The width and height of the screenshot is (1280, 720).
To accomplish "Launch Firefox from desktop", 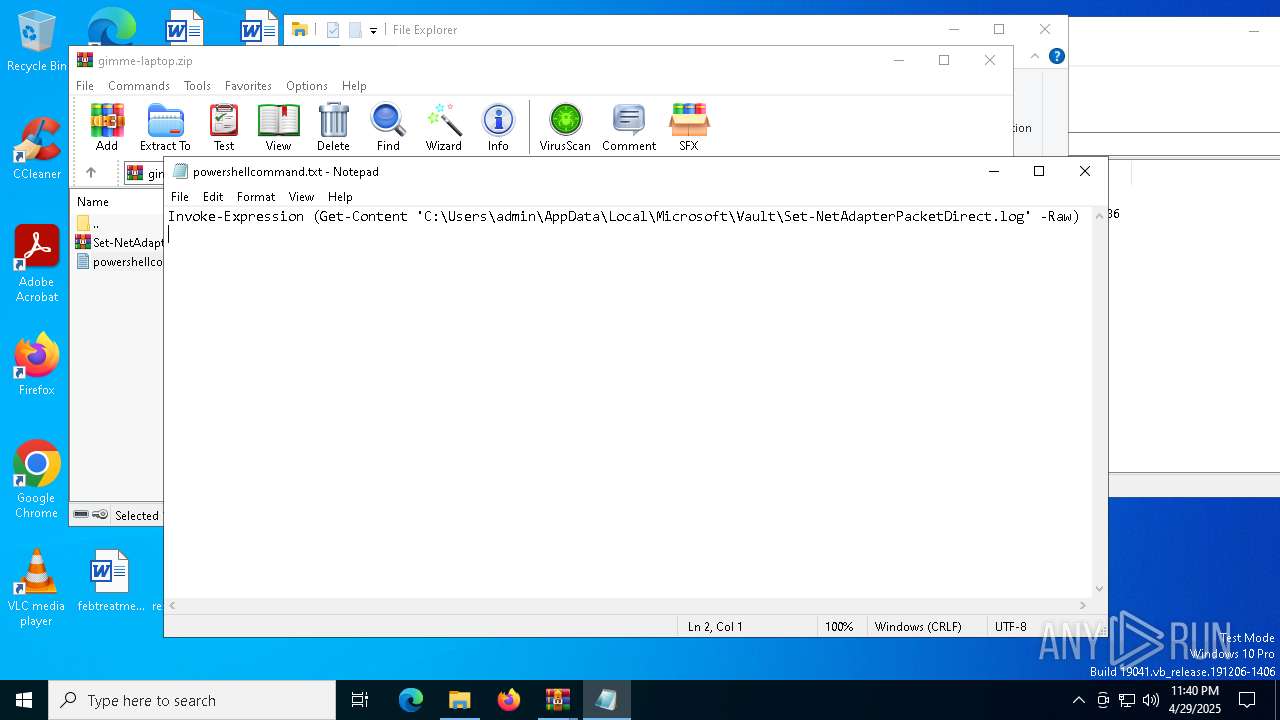I will pos(36,365).
